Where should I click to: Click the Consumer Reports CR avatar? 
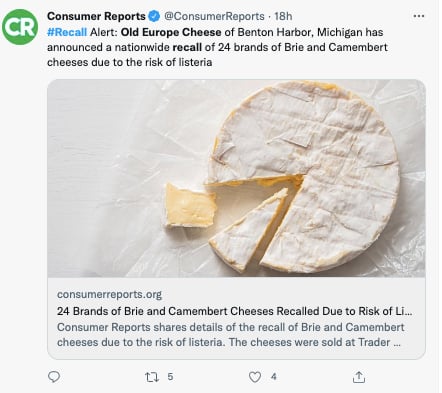click(20, 27)
